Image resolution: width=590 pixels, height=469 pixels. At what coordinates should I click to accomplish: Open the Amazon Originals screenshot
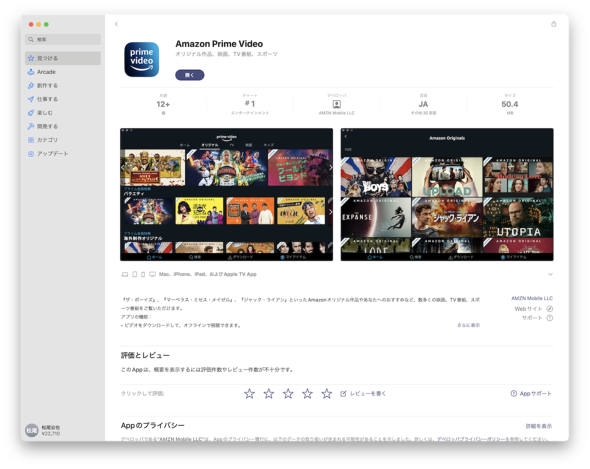(447, 195)
